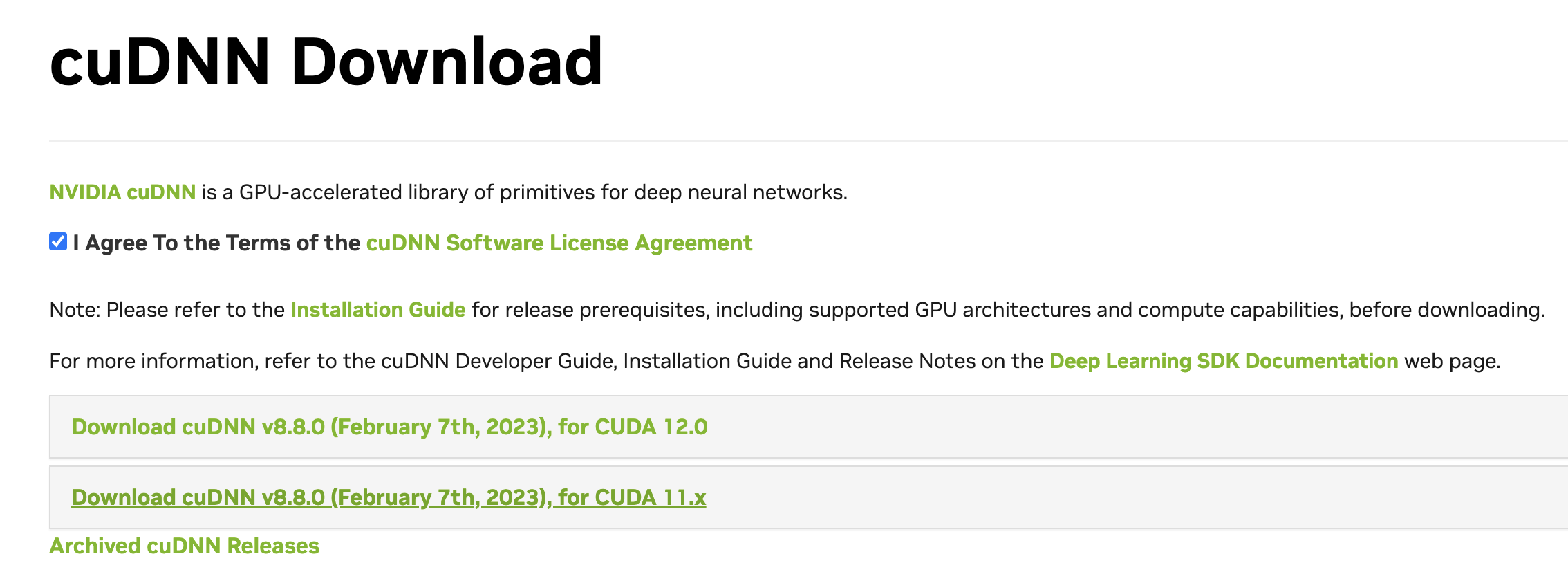Expand cuDNN v8.8.0 for CUDA 12.0
Viewport: 1568px width, 581px height.
point(389,427)
